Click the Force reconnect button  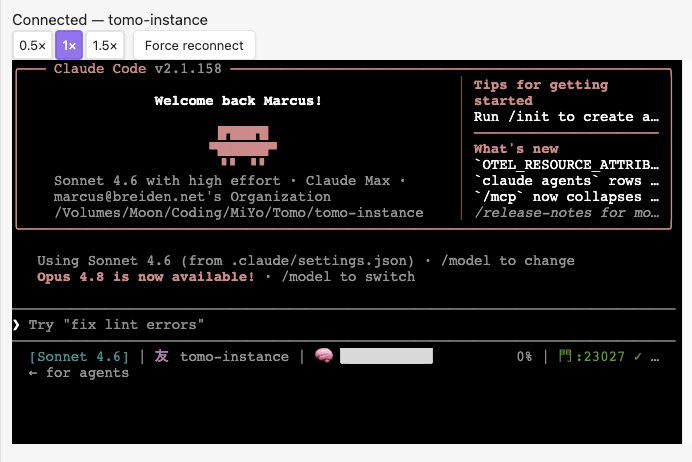[x=194, y=45]
